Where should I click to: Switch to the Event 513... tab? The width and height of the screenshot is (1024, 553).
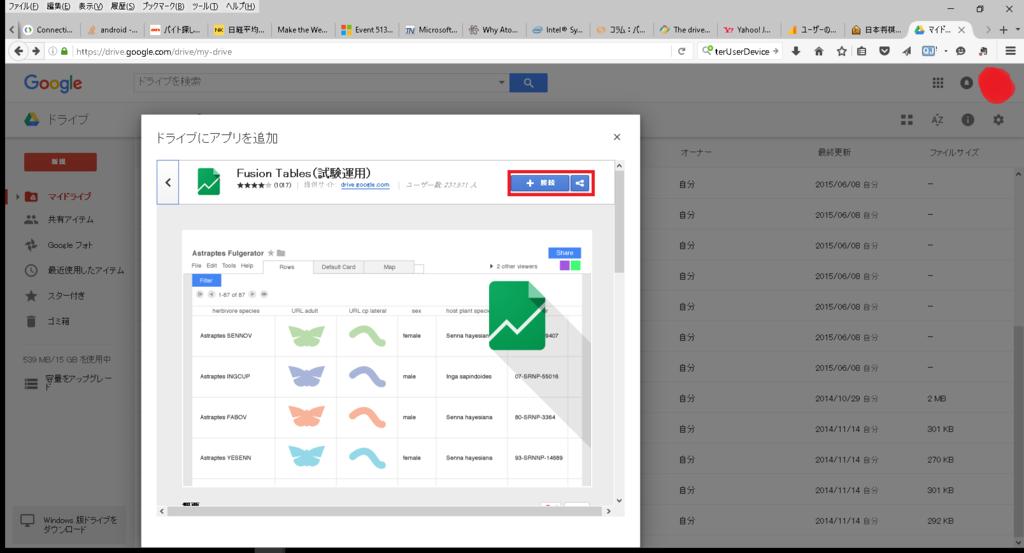[367, 29]
